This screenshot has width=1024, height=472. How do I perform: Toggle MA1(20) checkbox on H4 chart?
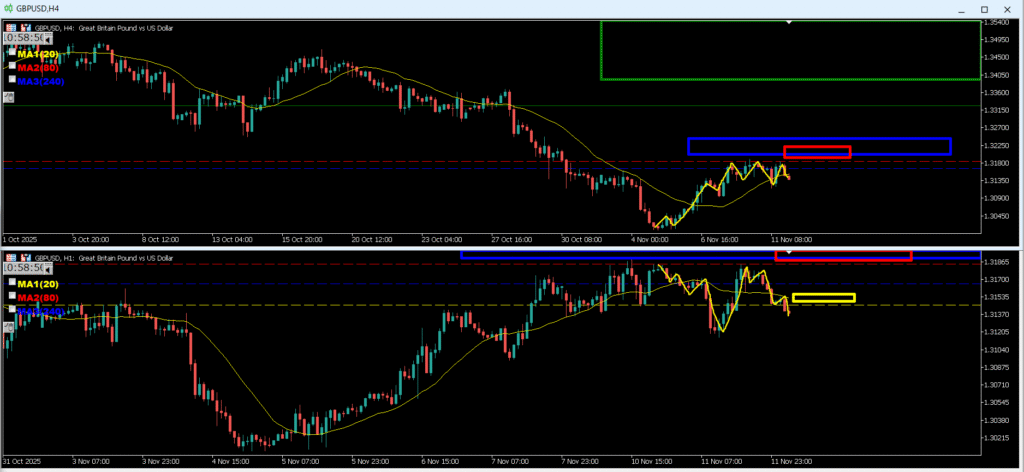pos(12,52)
